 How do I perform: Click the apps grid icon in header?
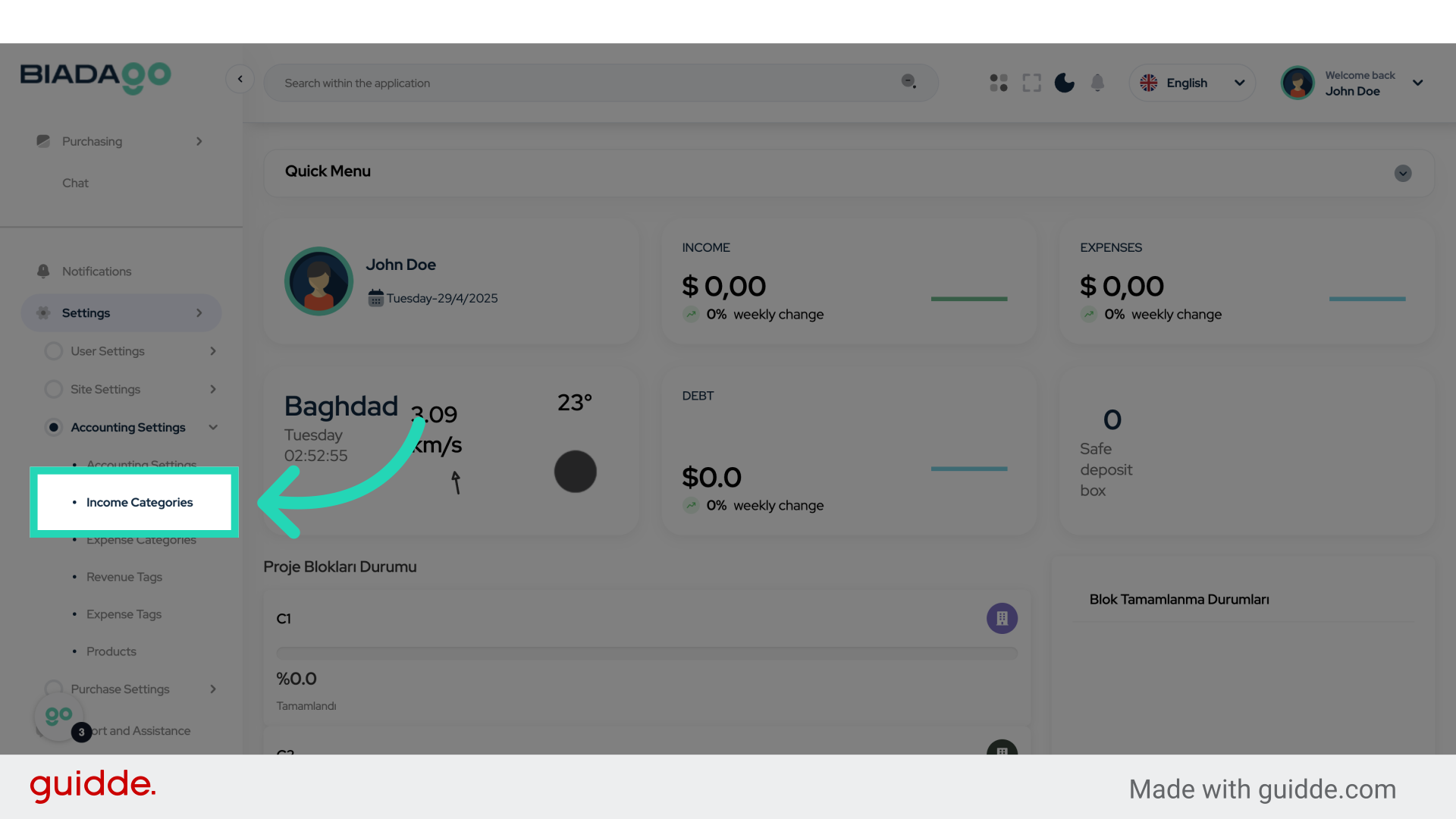coord(999,83)
